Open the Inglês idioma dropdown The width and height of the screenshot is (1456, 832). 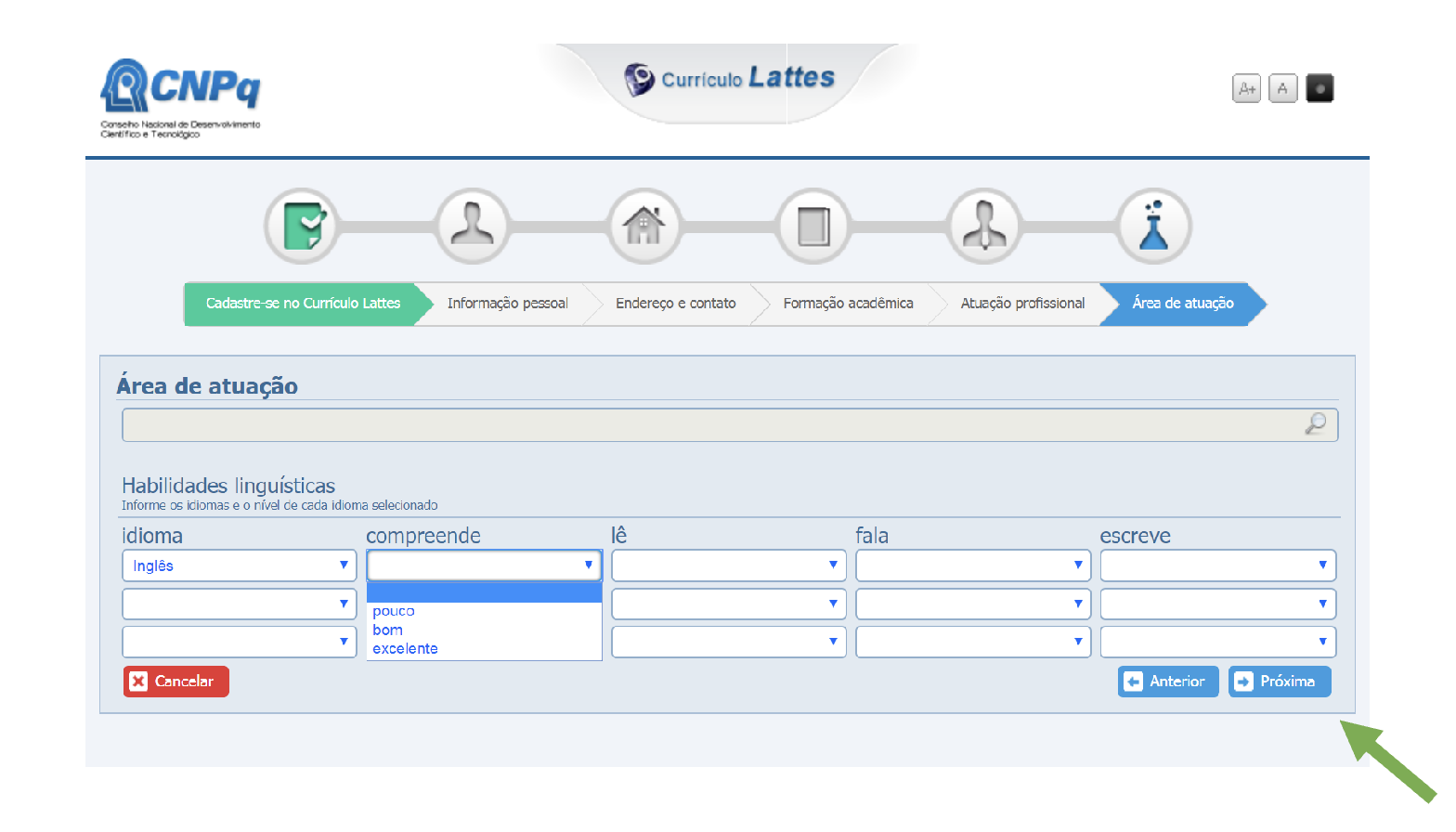point(240,565)
